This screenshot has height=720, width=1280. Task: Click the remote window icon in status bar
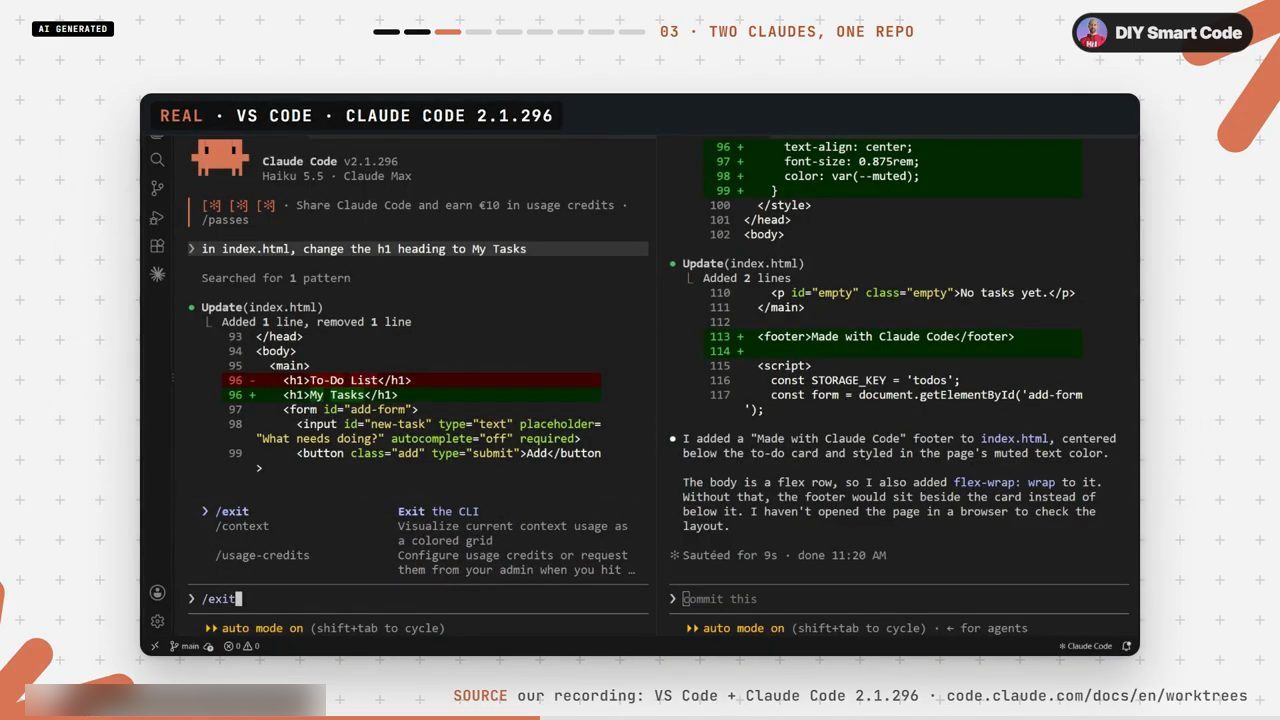coord(155,646)
